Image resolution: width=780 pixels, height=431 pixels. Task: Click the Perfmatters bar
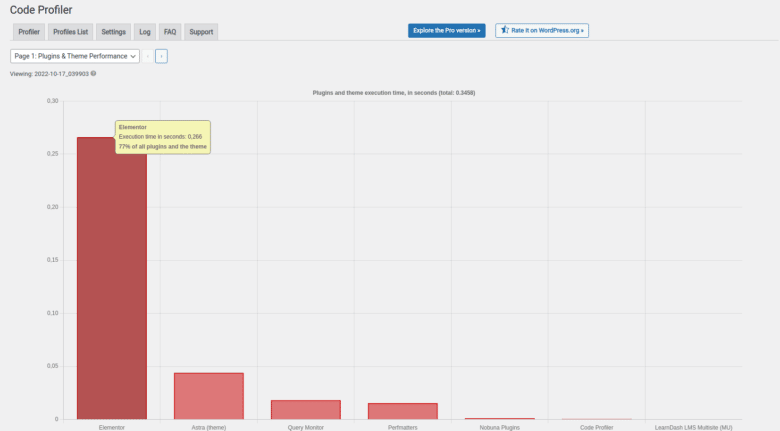pyautogui.click(x=403, y=411)
